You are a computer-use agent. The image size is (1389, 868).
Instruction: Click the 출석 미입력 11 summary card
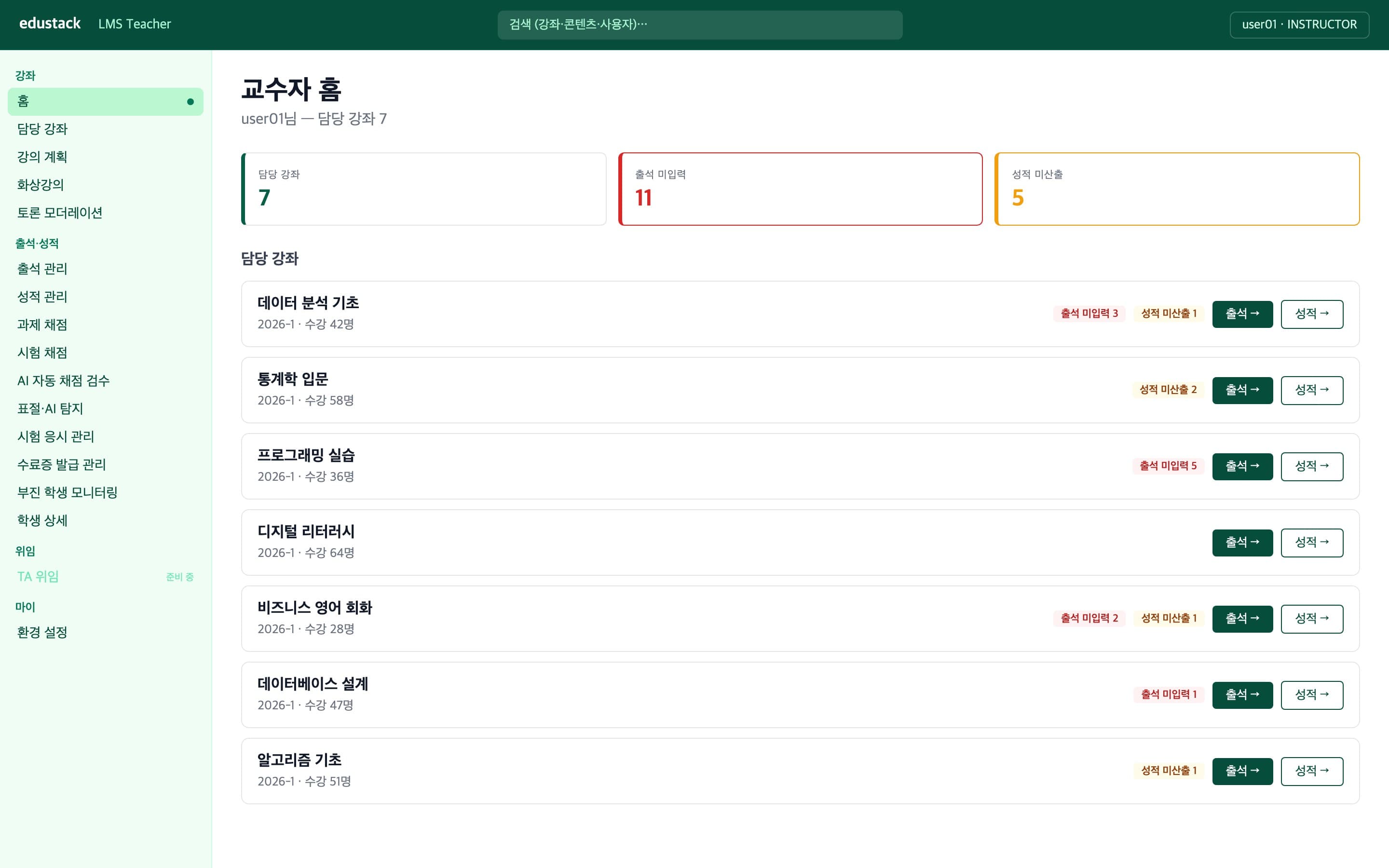[x=800, y=189]
